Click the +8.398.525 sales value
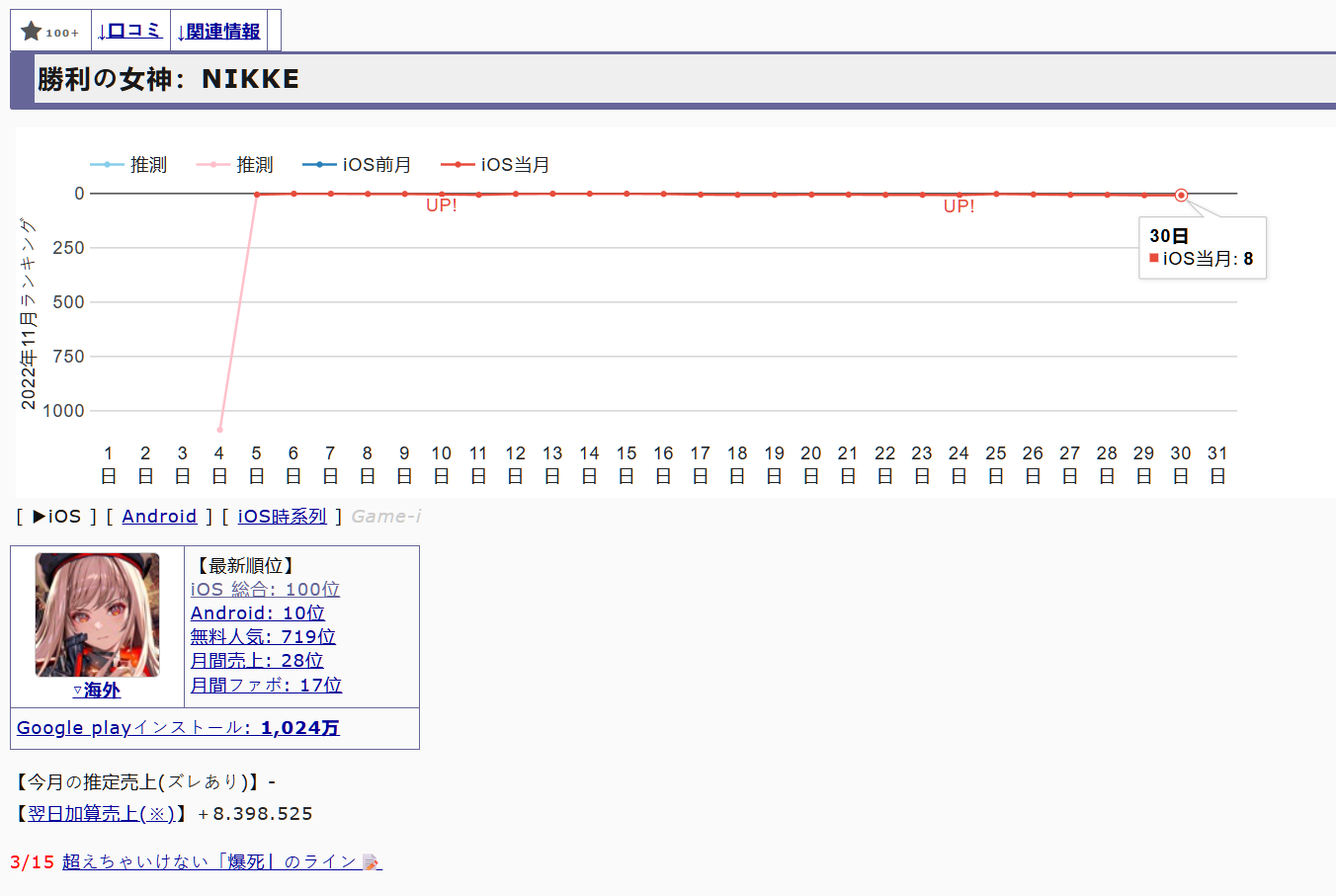The image size is (1336, 896). coord(255,814)
